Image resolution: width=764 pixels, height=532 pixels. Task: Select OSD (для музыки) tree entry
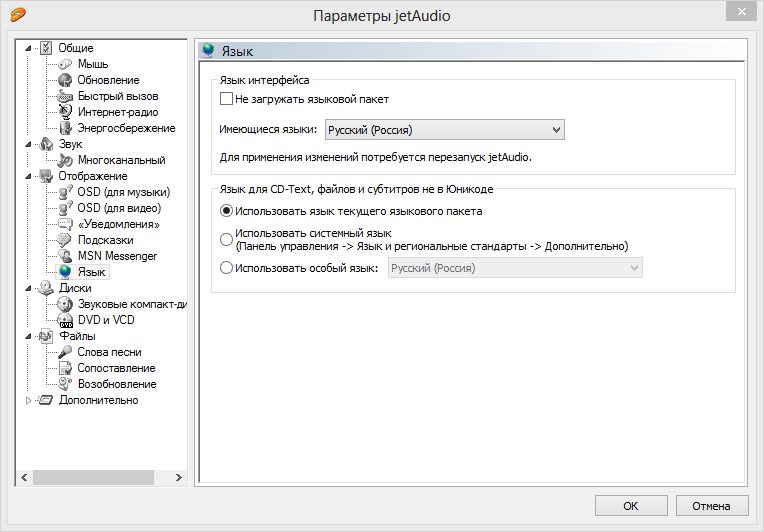[x=124, y=192]
